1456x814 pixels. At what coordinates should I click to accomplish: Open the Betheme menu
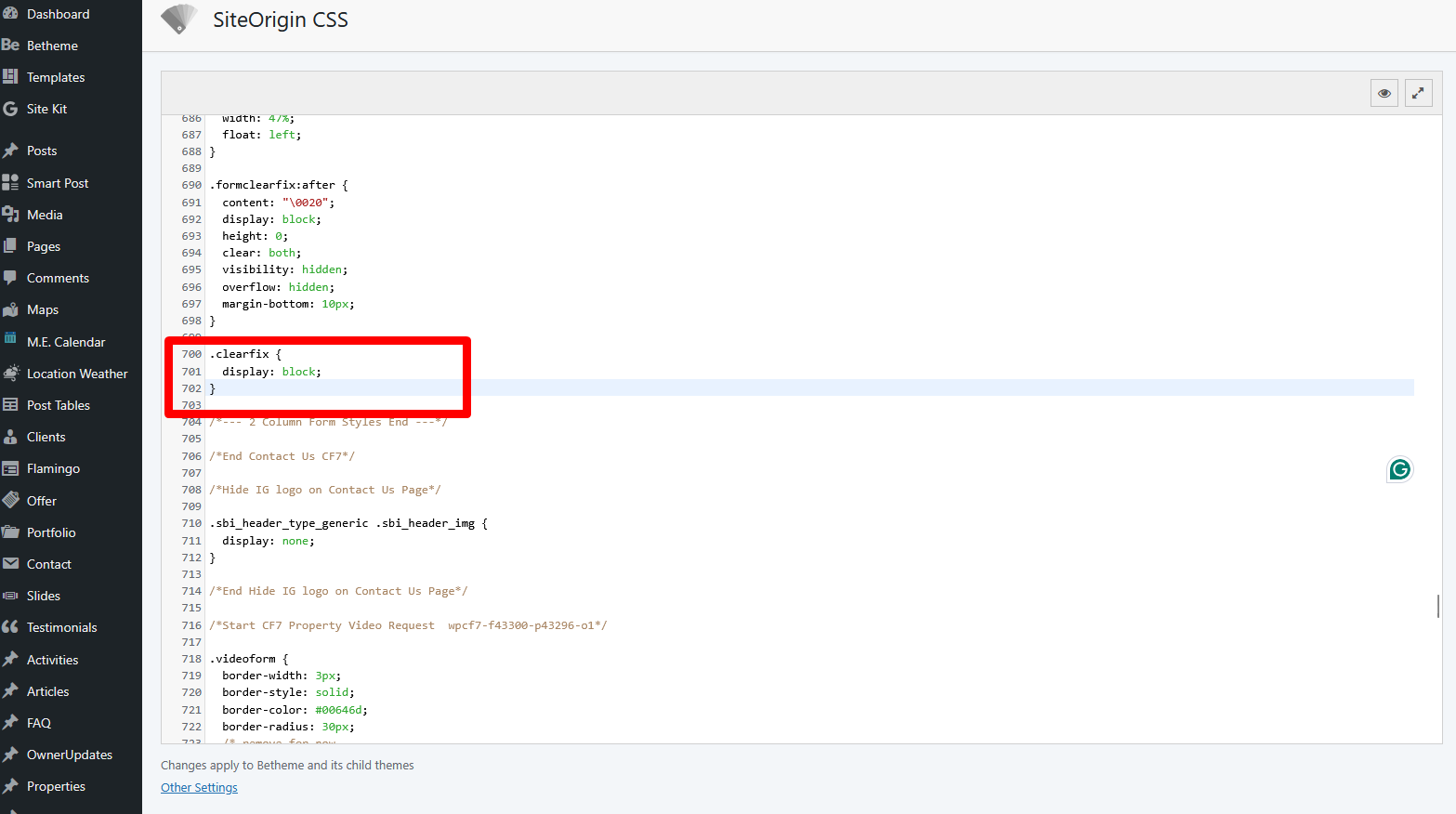(52, 46)
